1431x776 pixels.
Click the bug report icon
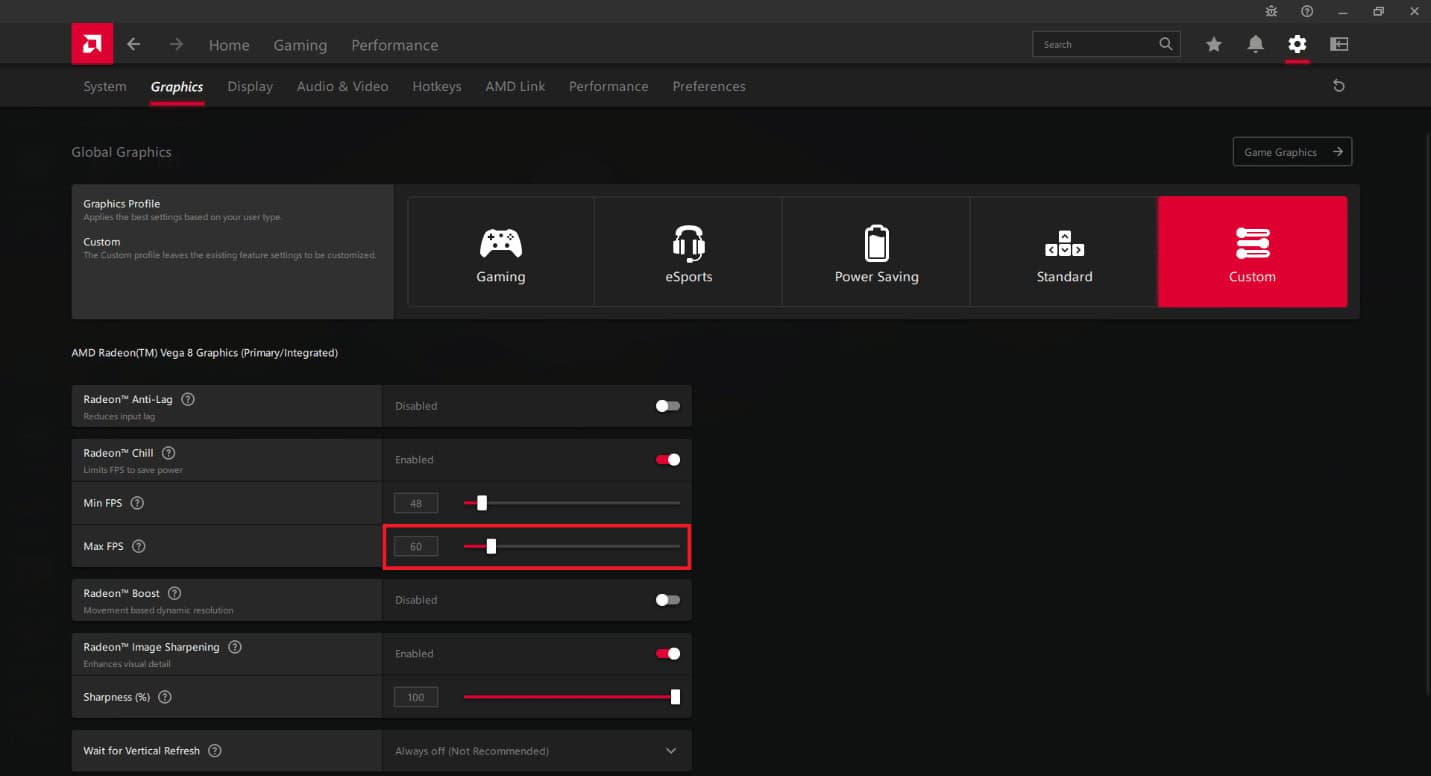click(x=1271, y=11)
